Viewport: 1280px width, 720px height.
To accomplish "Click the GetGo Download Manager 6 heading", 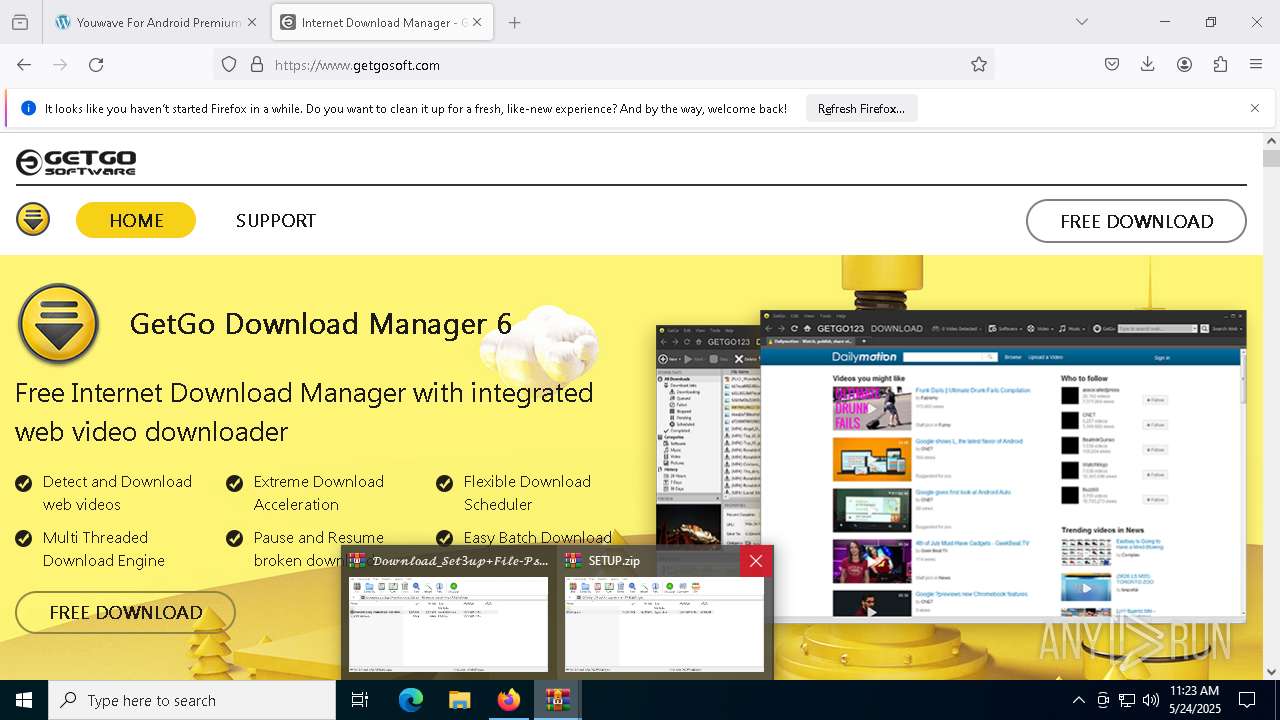I will [321, 324].
